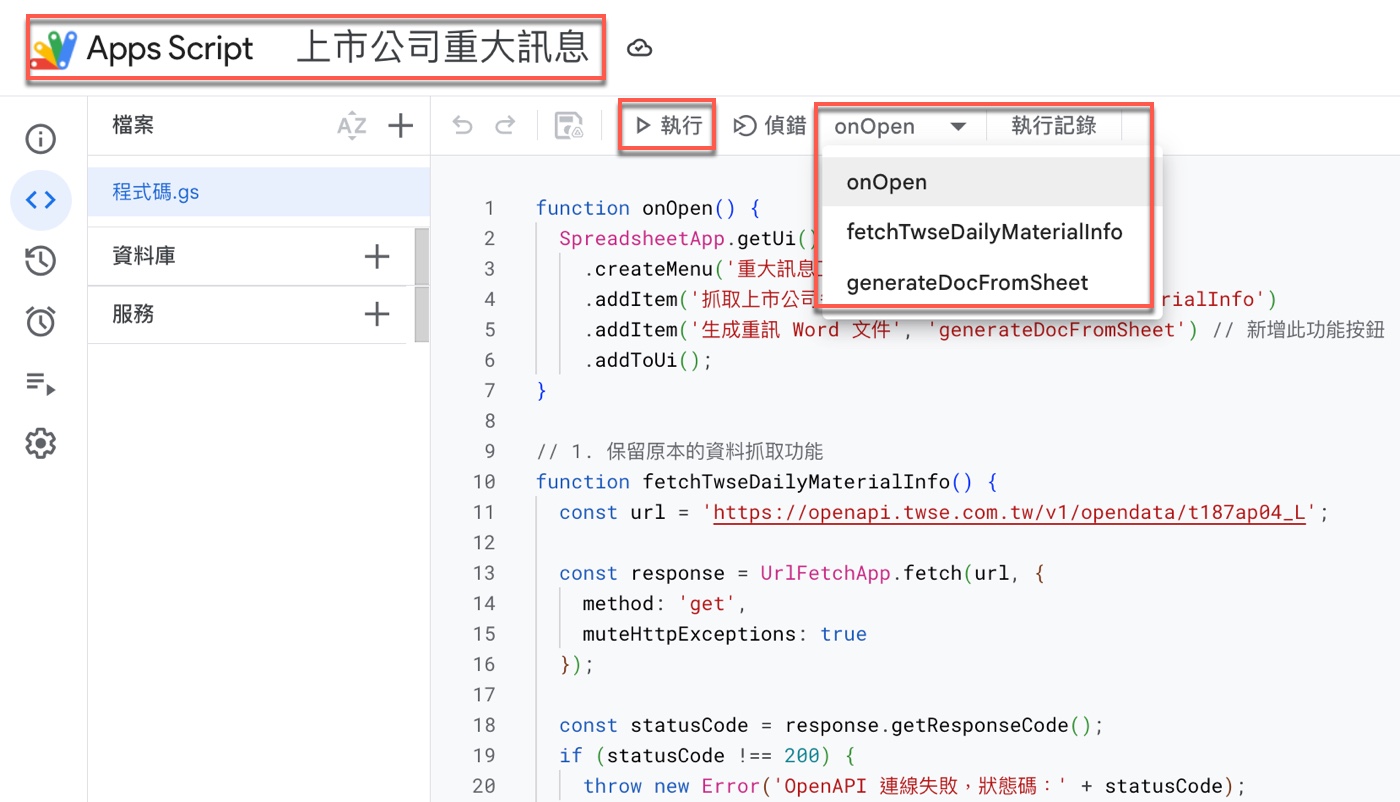The image size is (1400, 802).
Task: Open the 執行記錄 execution log
Action: (1054, 126)
